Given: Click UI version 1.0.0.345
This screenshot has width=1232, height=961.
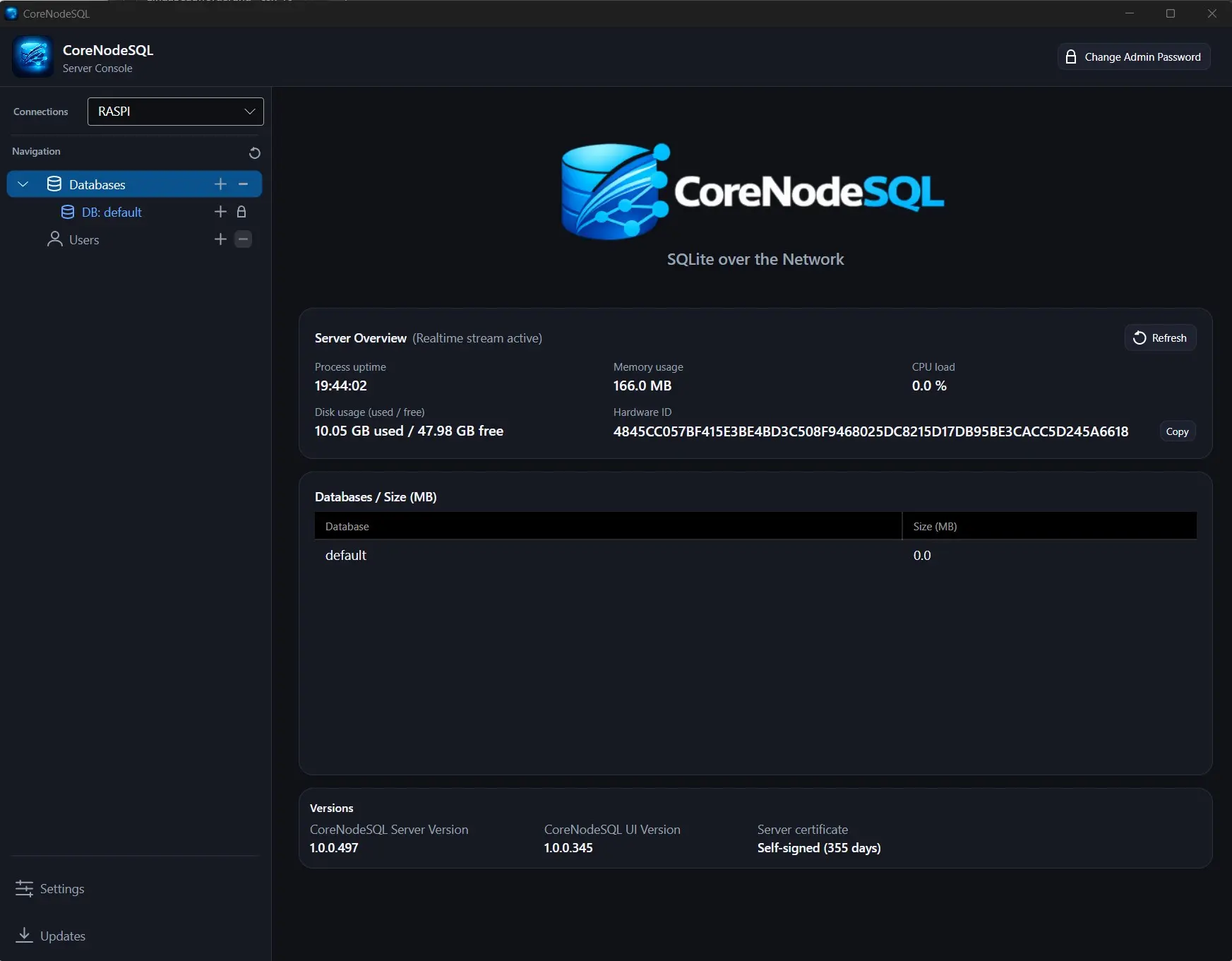Looking at the screenshot, I should tap(568, 848).
